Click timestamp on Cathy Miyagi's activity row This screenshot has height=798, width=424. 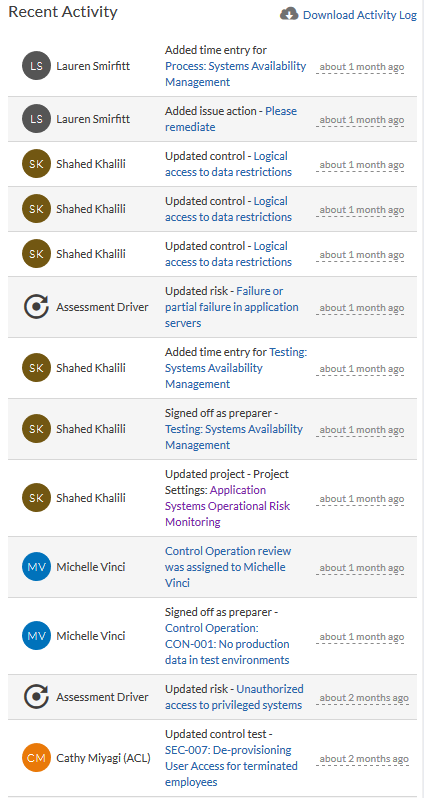coord(364,759)
